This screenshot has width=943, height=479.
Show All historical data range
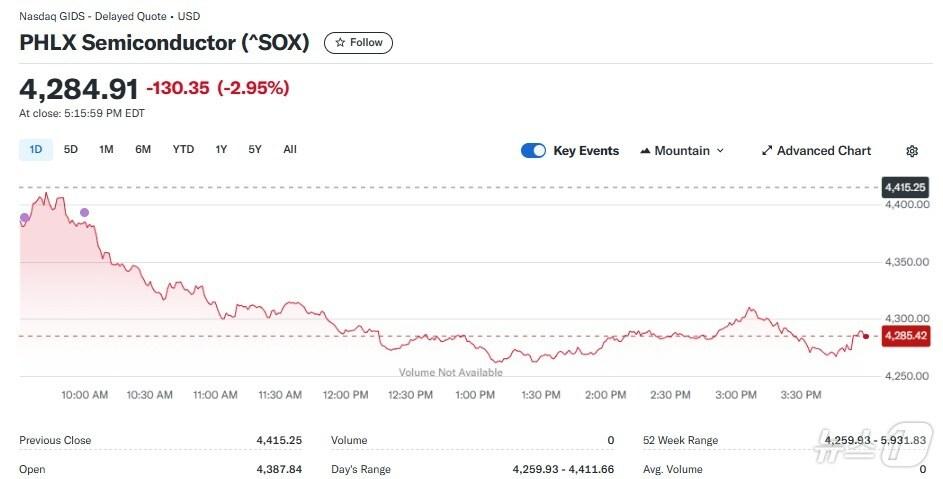290,150
